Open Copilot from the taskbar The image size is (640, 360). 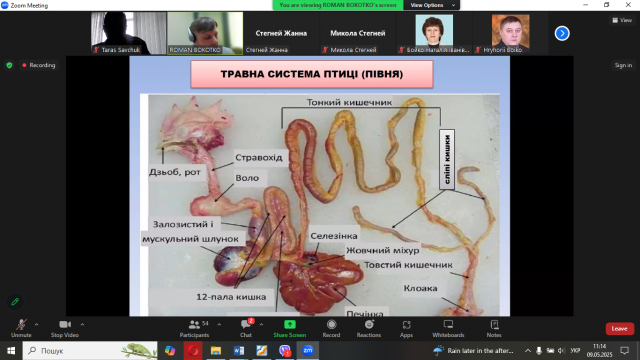pos(170,351)
